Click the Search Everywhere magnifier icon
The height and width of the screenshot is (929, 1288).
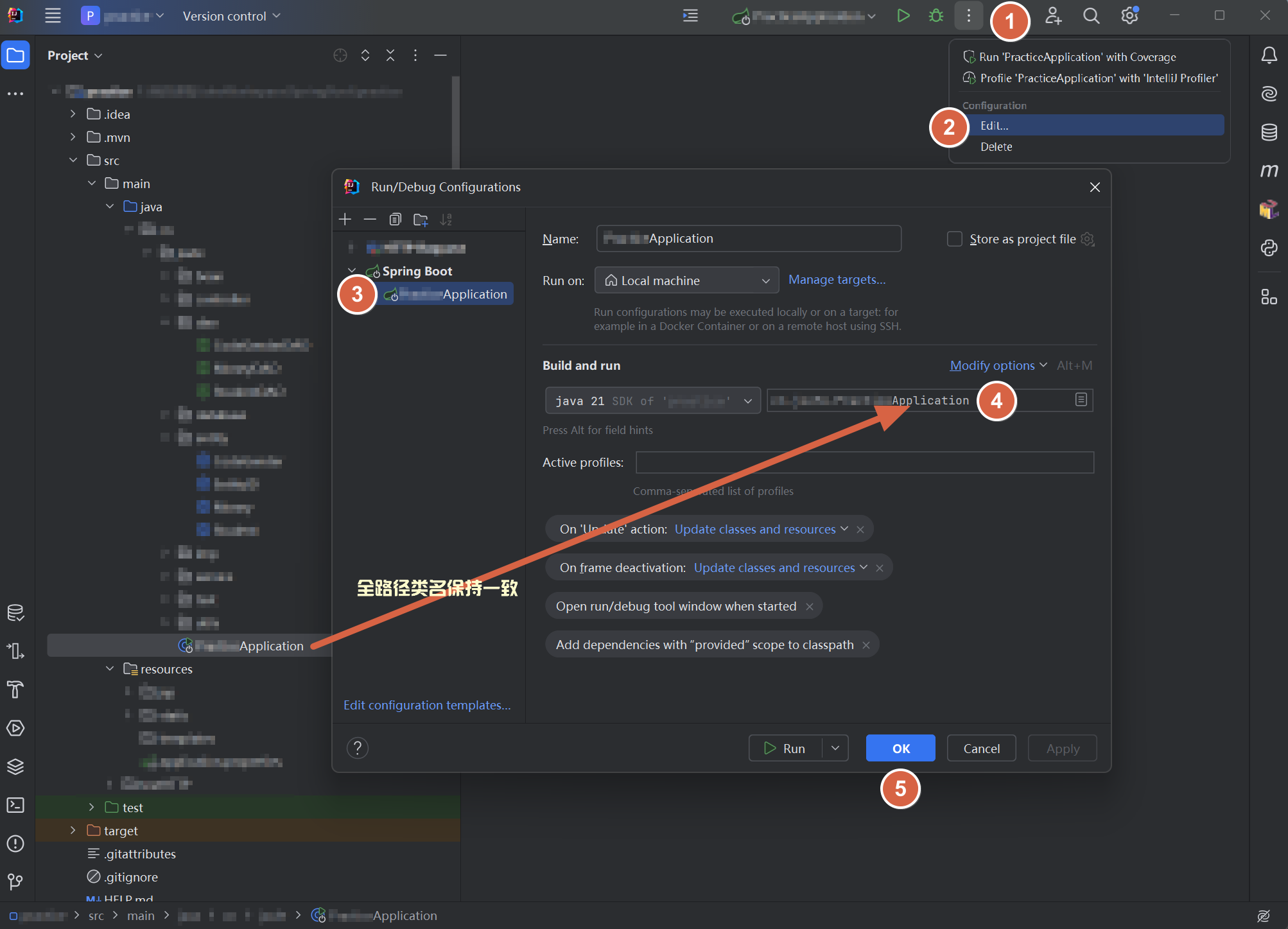[x=1091, y=16]
